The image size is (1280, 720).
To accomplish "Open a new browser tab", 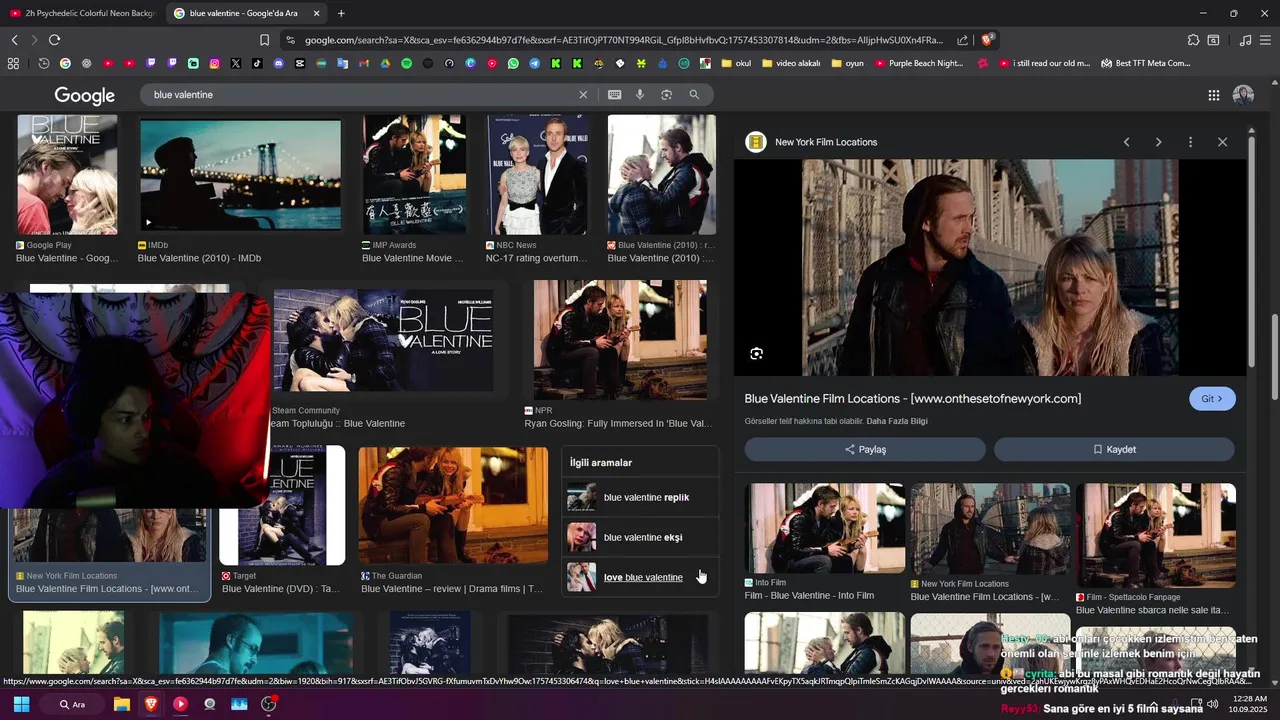I will [341, 13].
